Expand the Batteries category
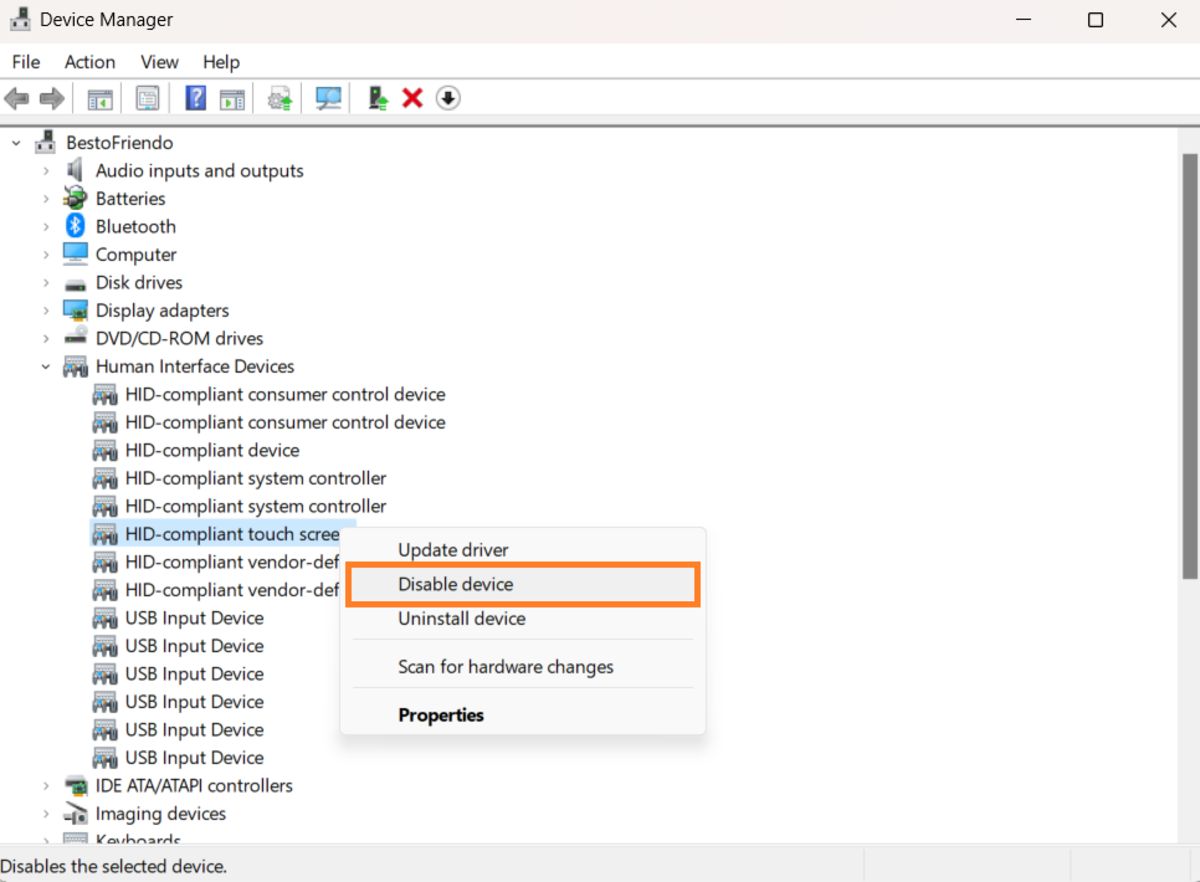Screen dimensions: 1200x882 point(44,198)
